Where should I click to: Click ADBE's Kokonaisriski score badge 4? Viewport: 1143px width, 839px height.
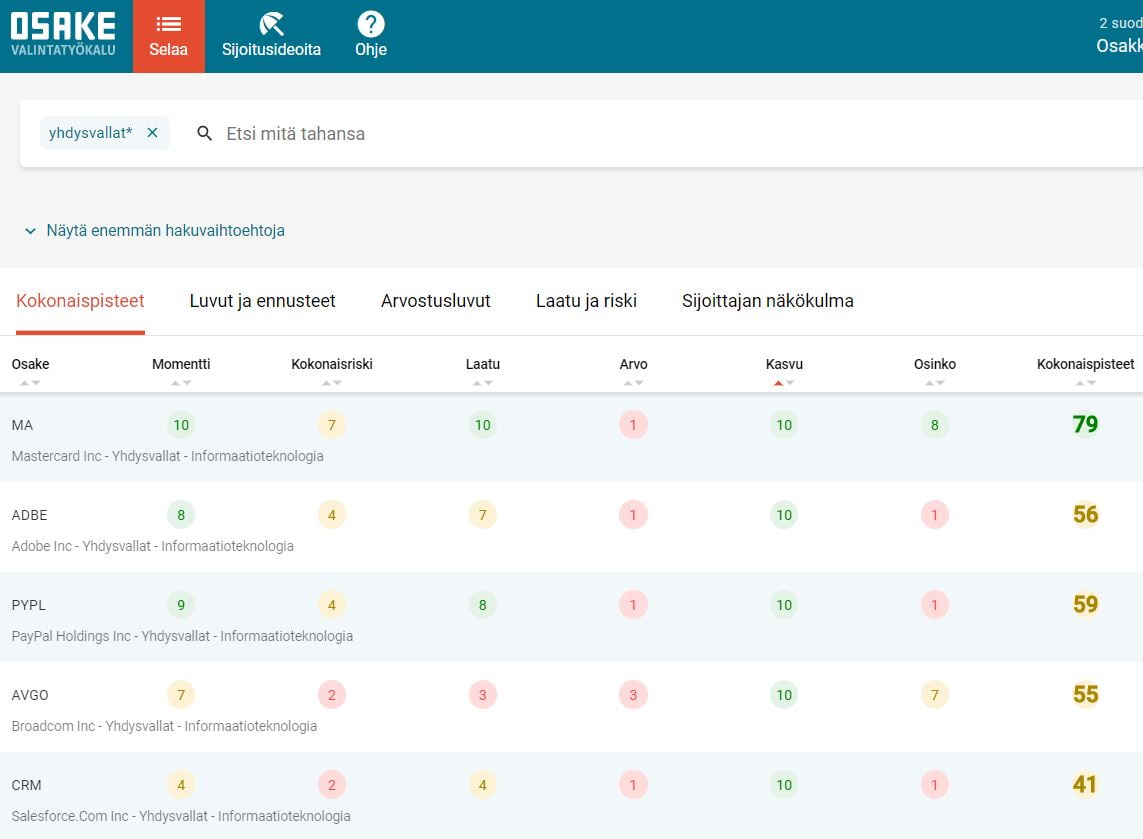(x=332, y=515)
